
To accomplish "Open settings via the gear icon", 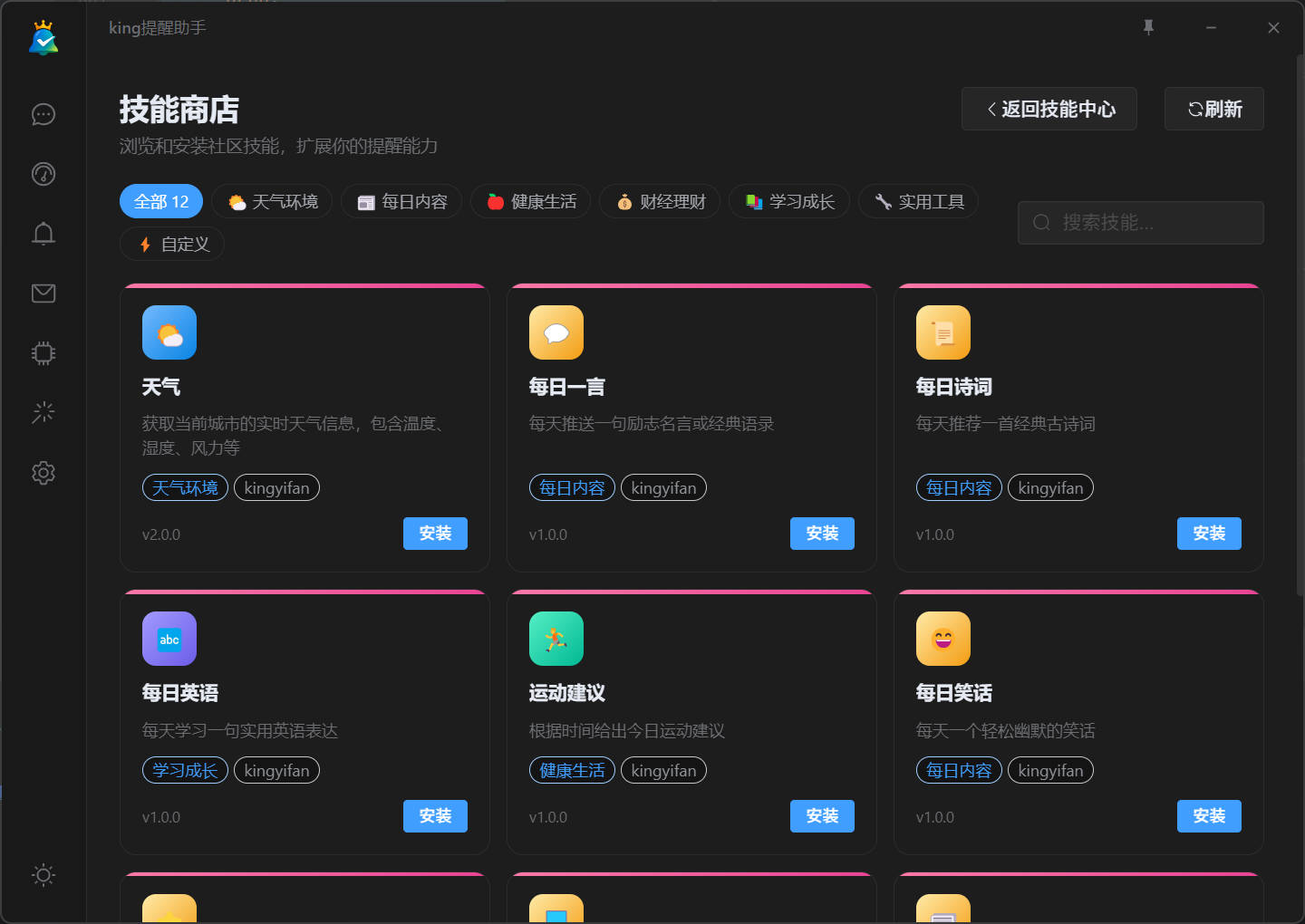I will tap(43, 473).
